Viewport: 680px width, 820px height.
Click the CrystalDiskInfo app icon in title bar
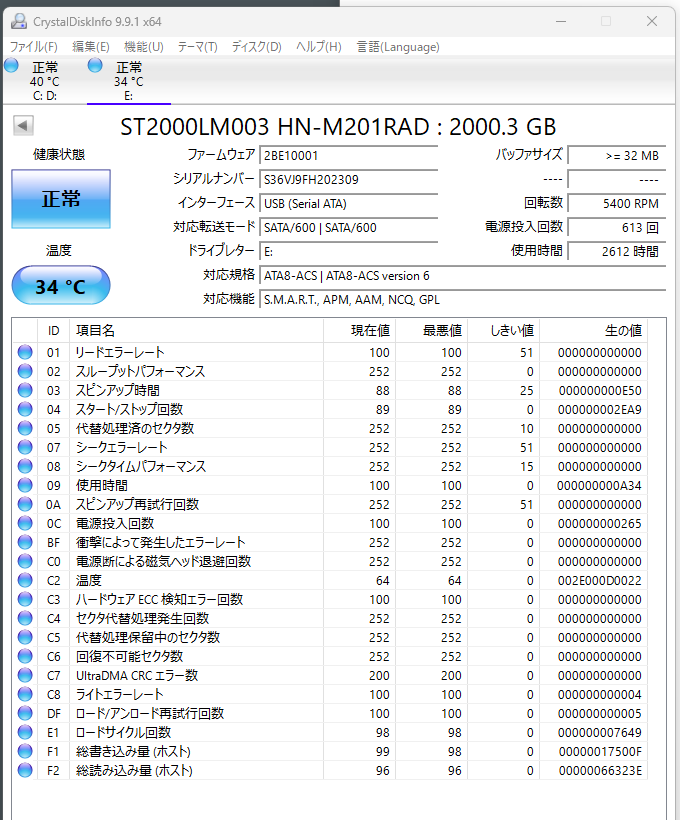click(19, 21)
